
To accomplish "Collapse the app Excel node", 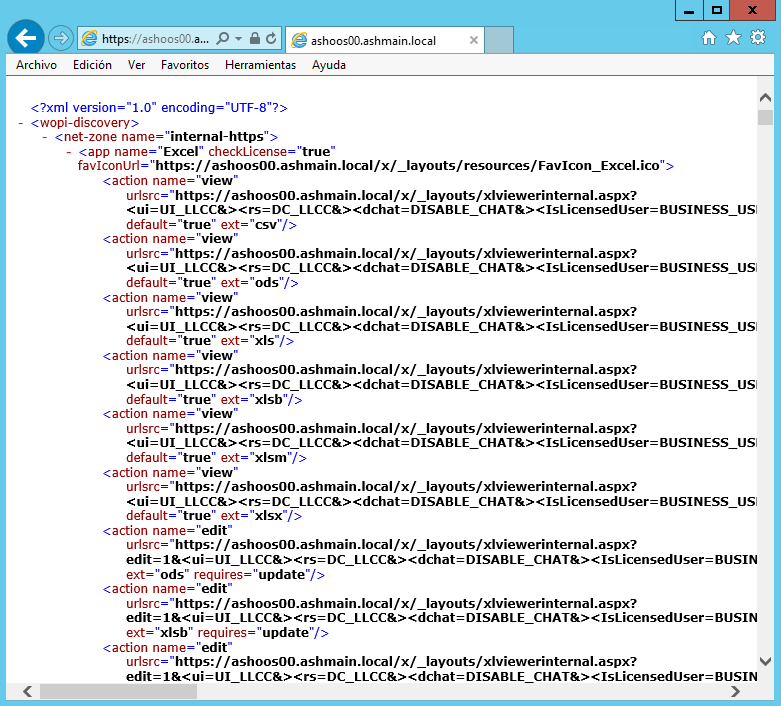I will tap(69, 151).
